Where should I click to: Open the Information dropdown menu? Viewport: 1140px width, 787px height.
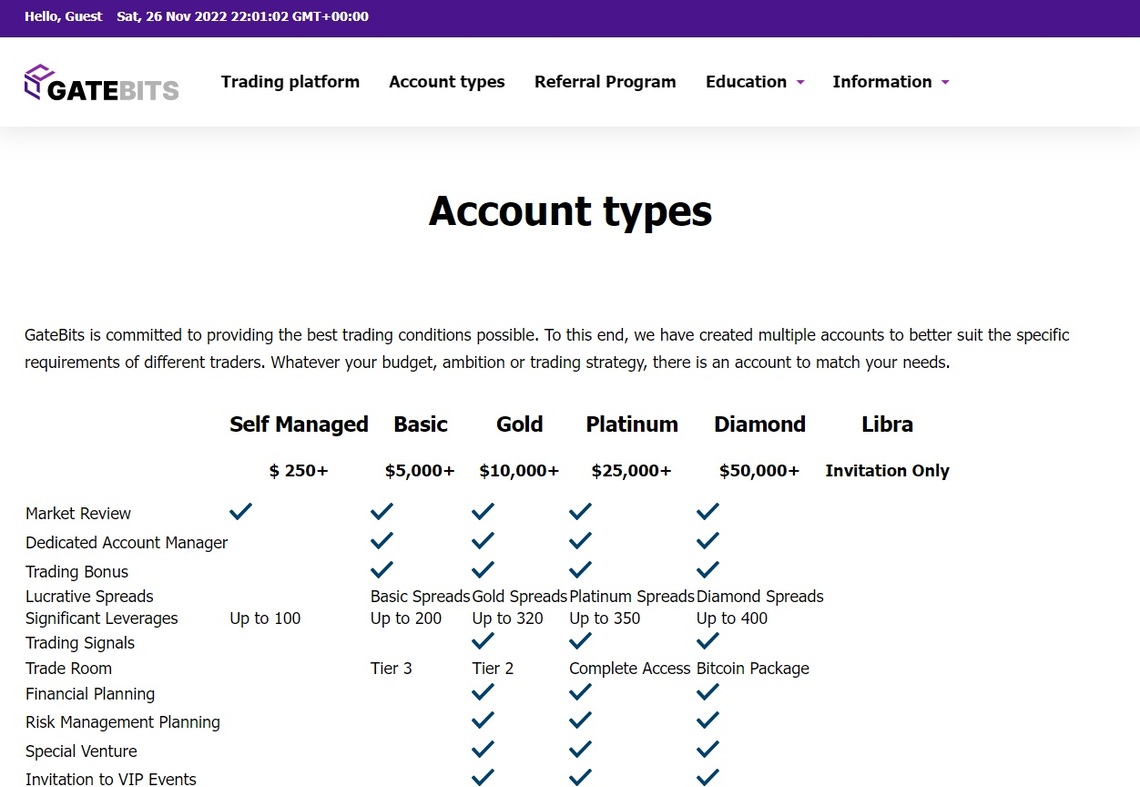(891, 81)
